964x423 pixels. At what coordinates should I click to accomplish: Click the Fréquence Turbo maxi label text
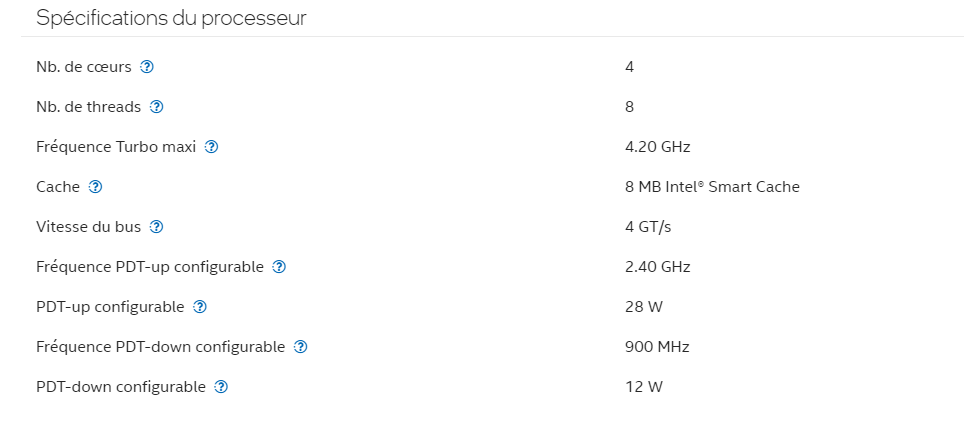116,147
